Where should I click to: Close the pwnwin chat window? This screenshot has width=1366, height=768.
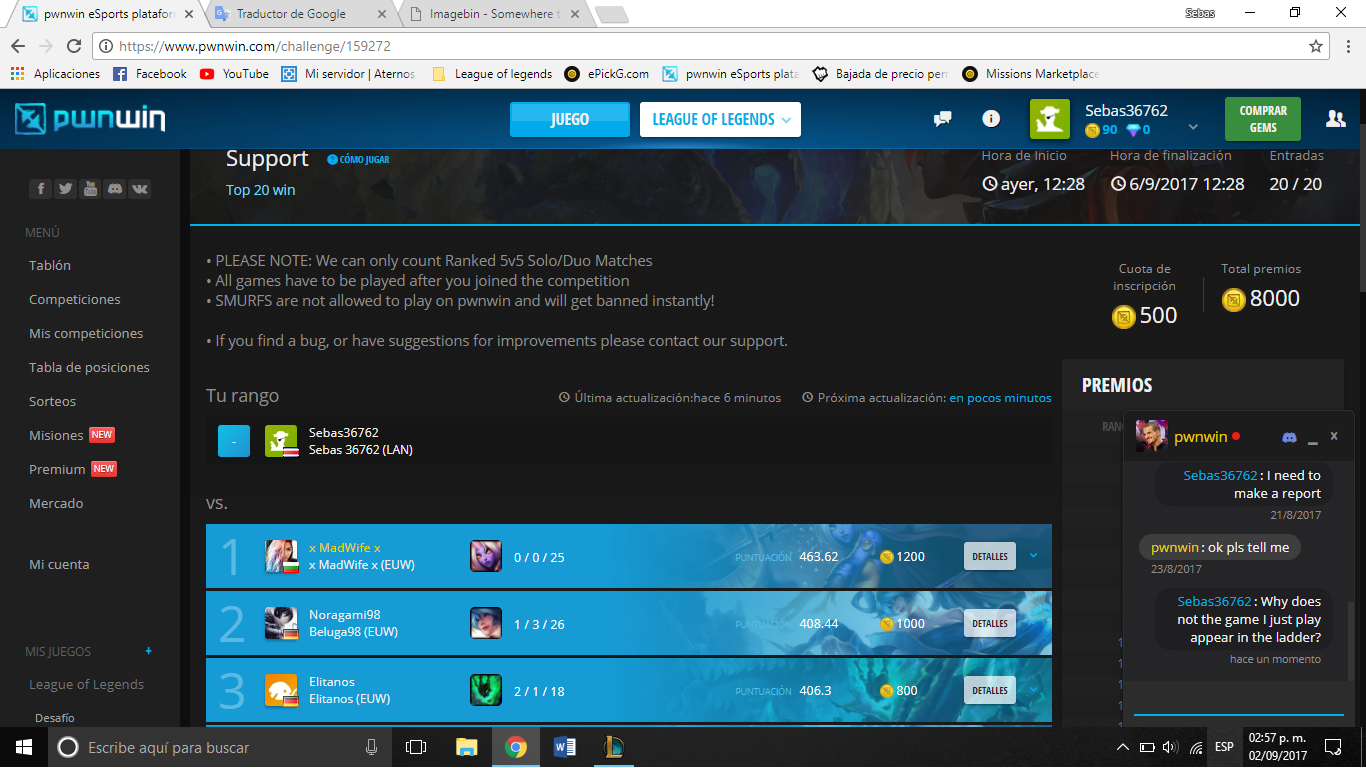tap(1334, 436)
